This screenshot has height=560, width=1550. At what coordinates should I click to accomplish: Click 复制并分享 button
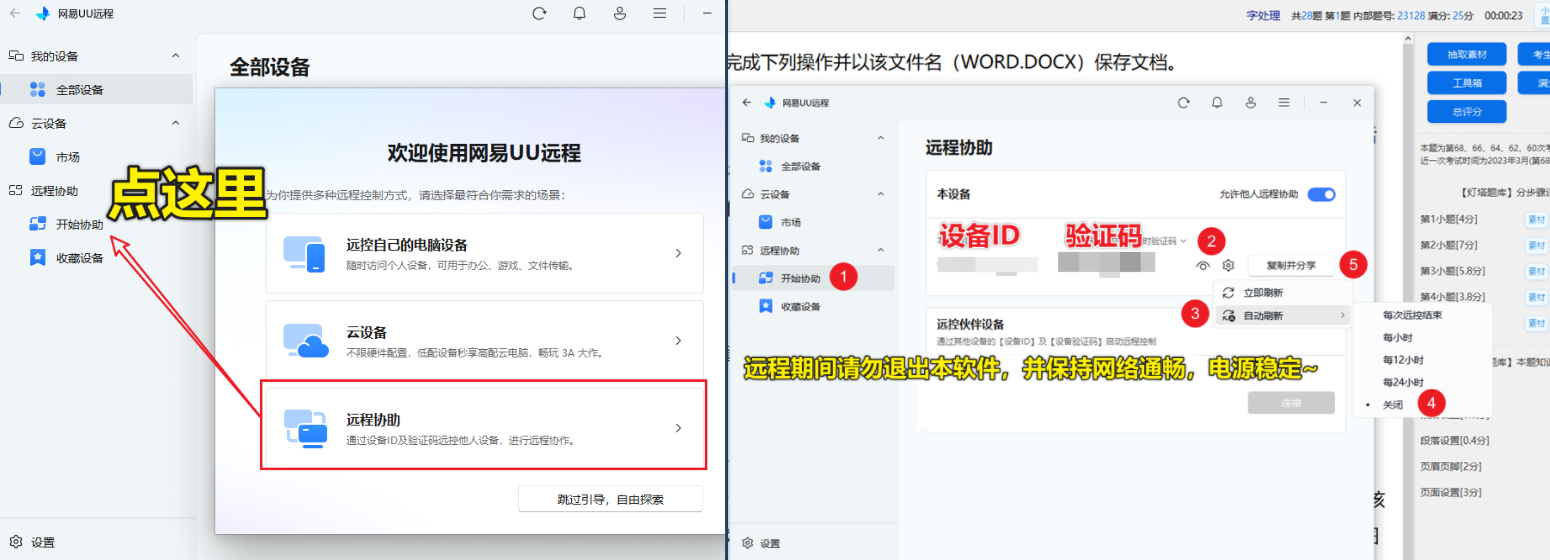[1290, 266]
